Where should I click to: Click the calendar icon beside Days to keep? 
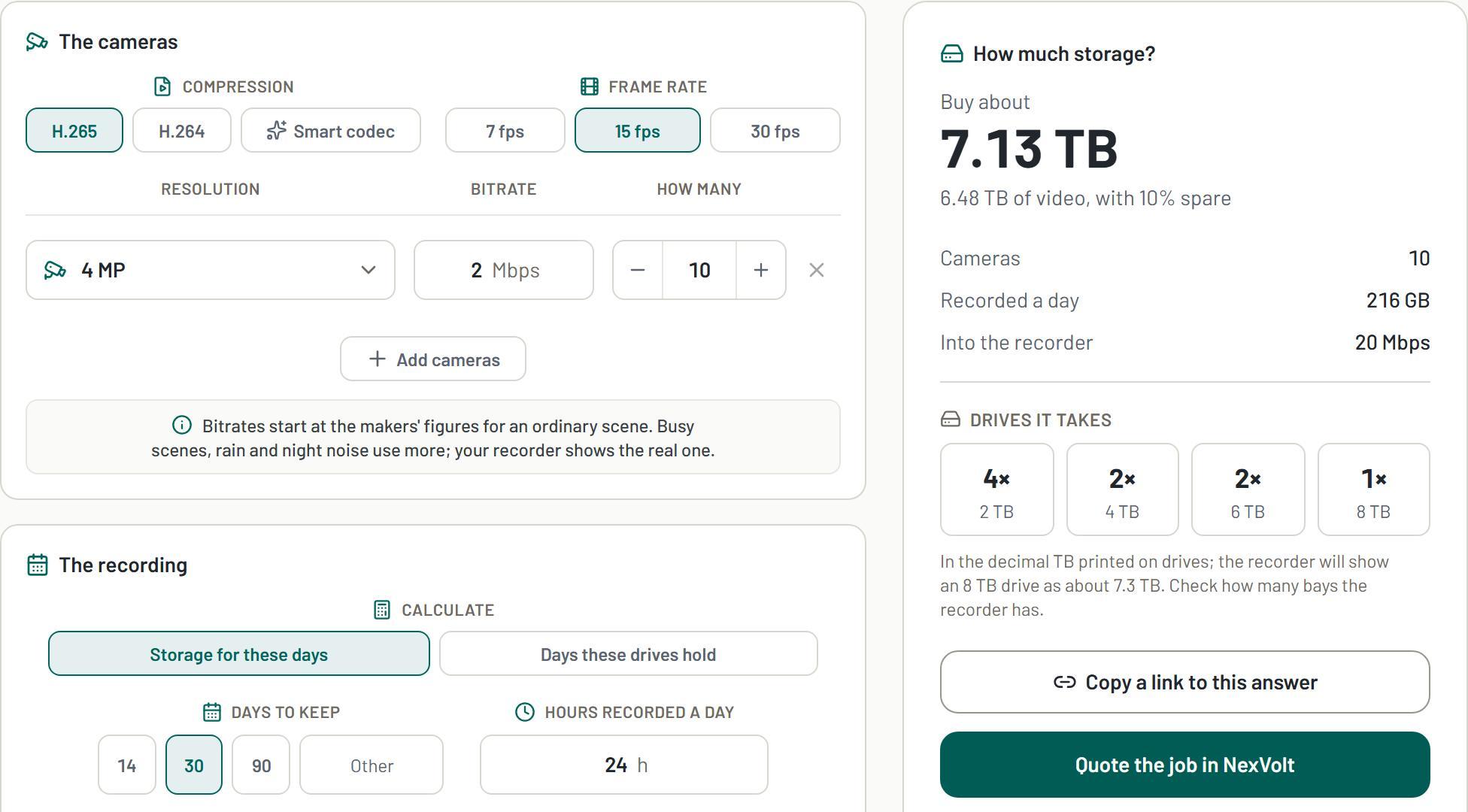pyautogui.click(x=212, y=712)
